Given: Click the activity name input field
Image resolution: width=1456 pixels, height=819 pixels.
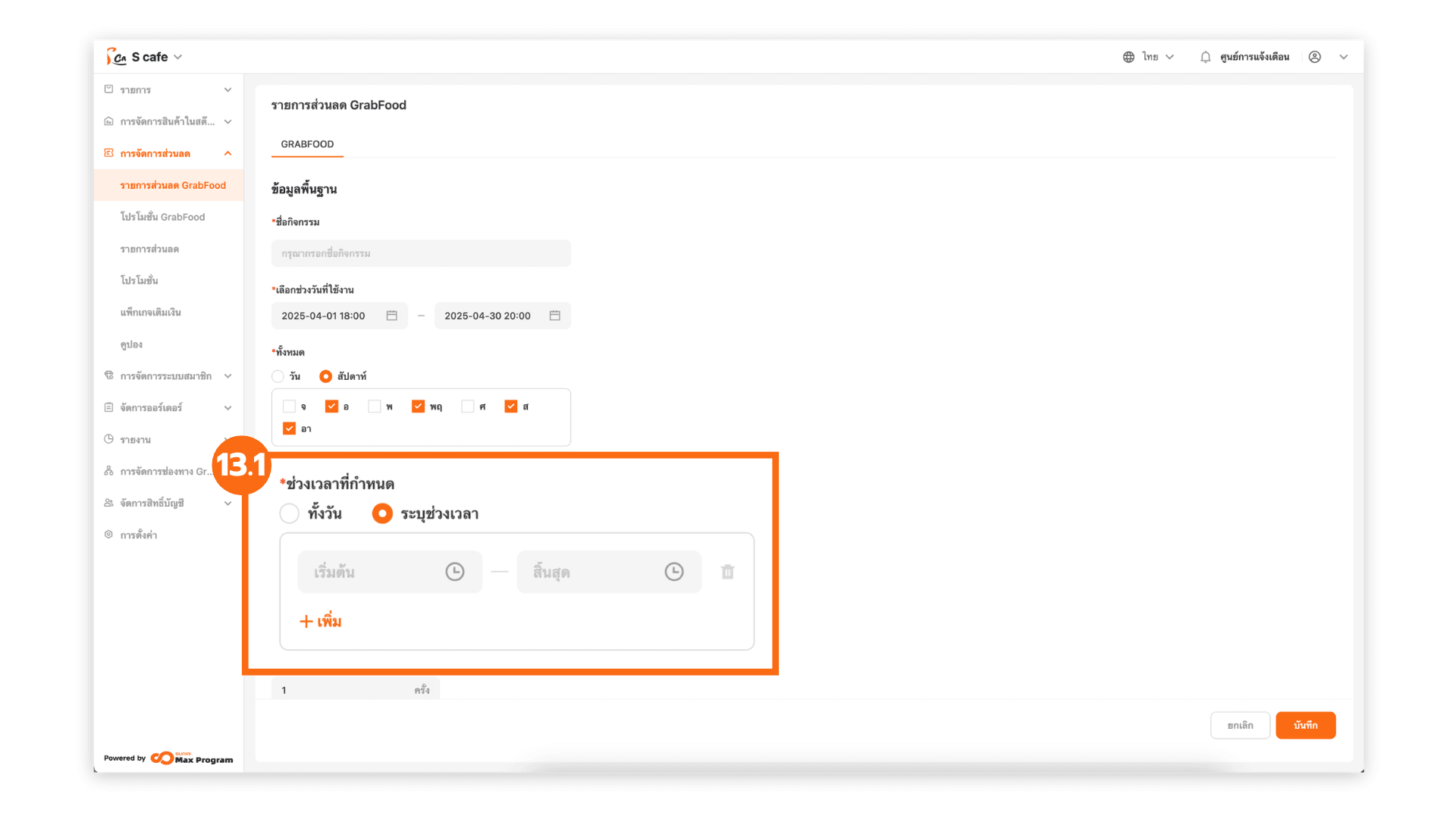Looking at the screenshot, I should point(421,253).
